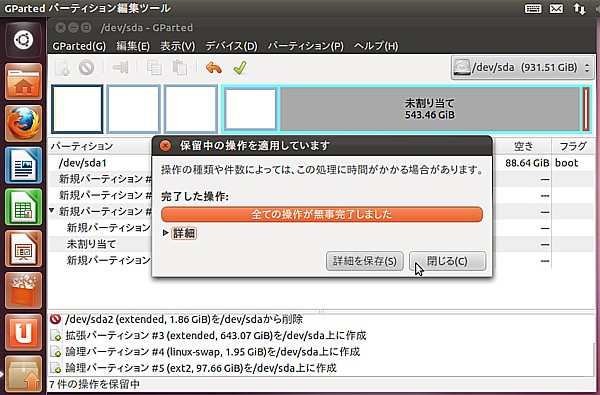
Task: Open the ヘルプ(H) menu
Action: pos(376,46)
